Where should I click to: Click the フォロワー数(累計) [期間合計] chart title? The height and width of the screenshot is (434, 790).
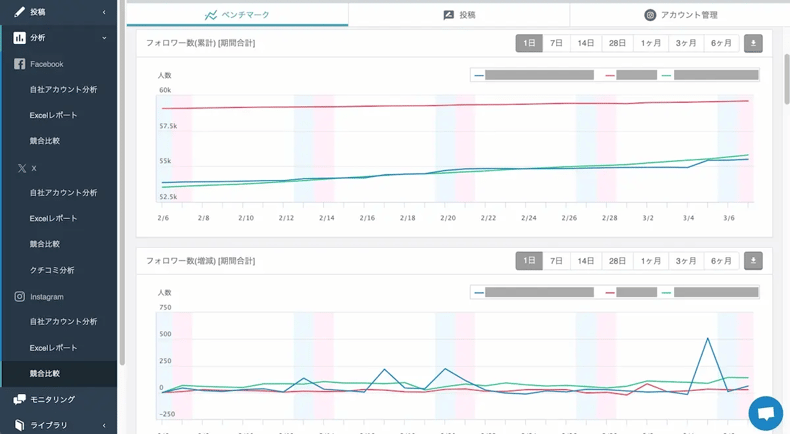(201, 43)
